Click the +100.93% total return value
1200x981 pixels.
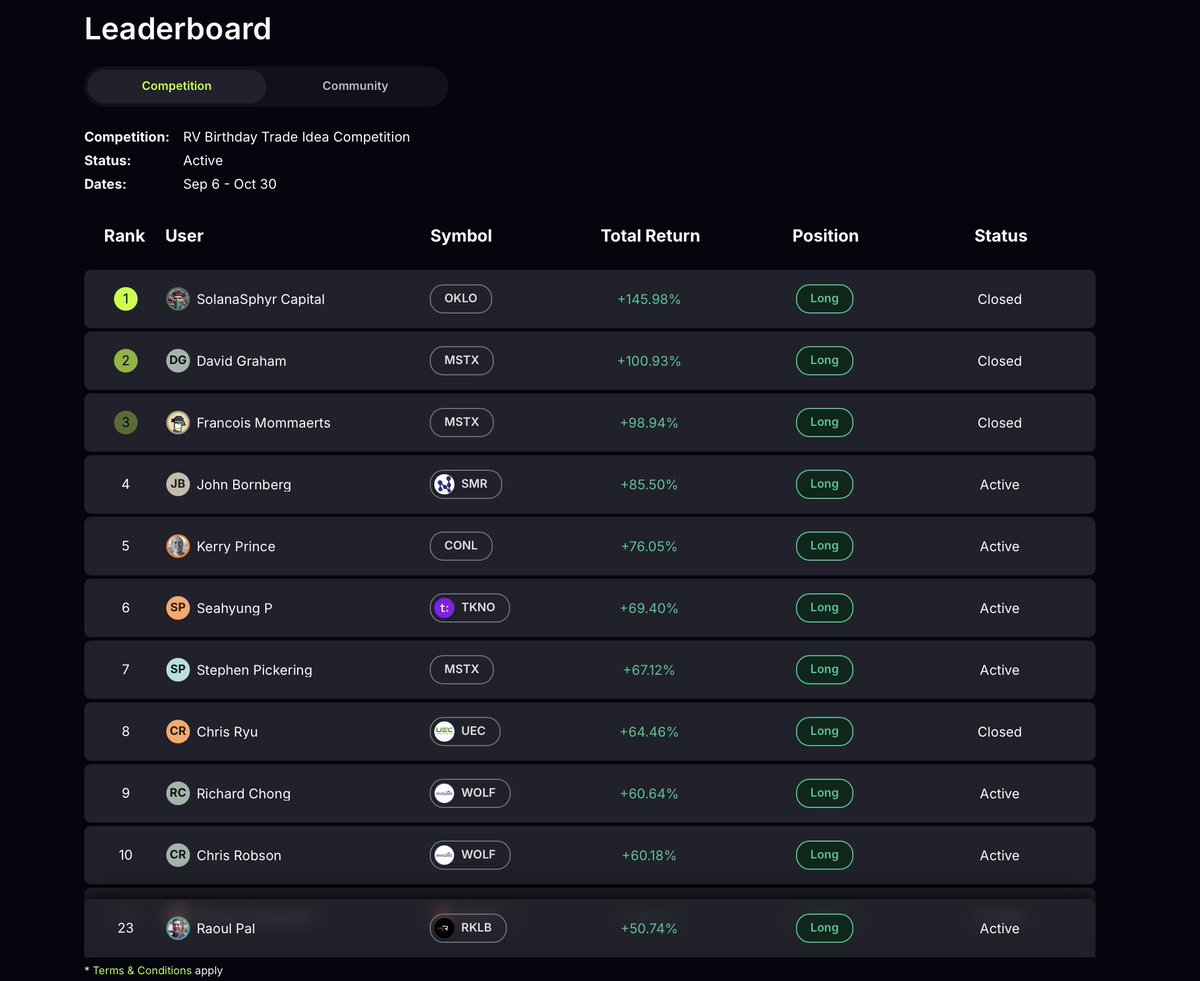click(649, 361)
